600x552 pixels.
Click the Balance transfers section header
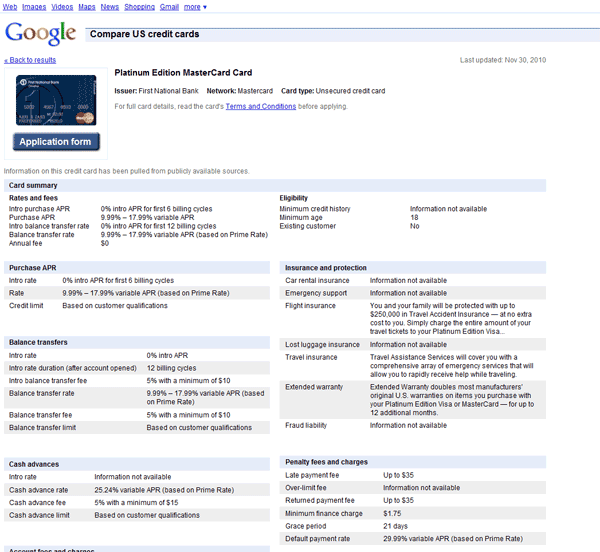coord(137,342)
